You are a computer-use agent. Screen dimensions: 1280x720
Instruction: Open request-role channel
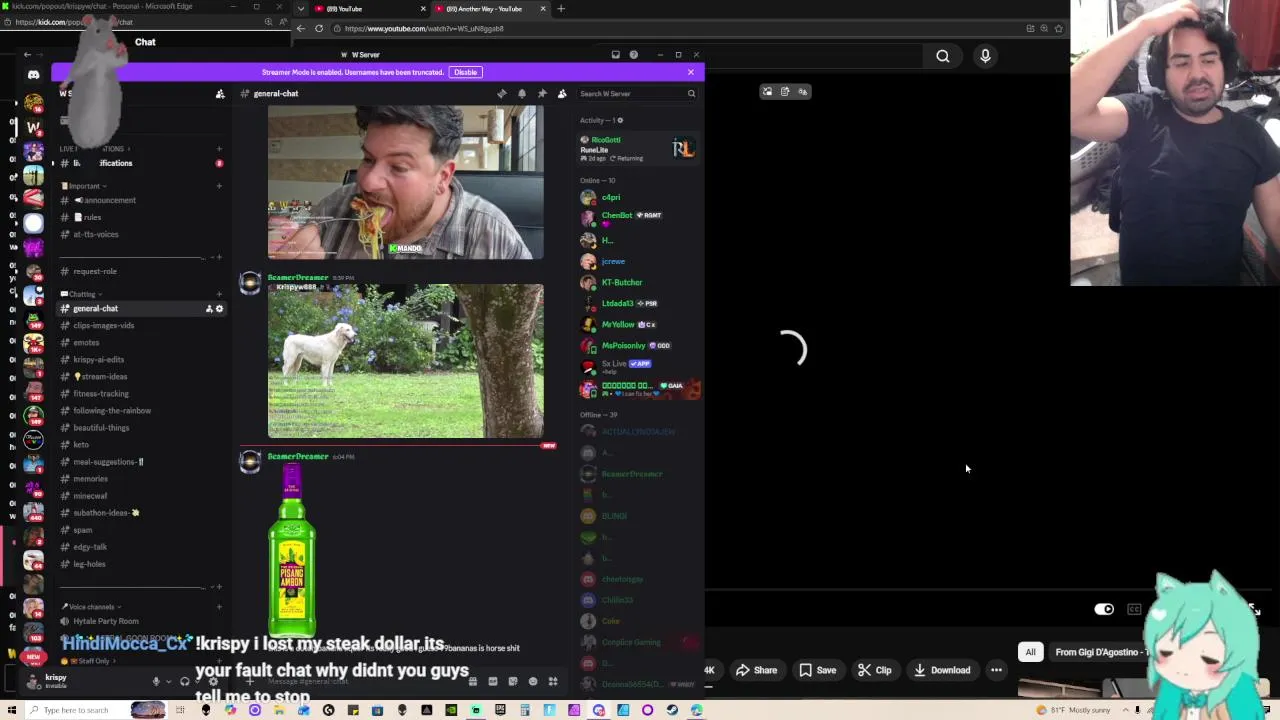[x=95, y=271]
